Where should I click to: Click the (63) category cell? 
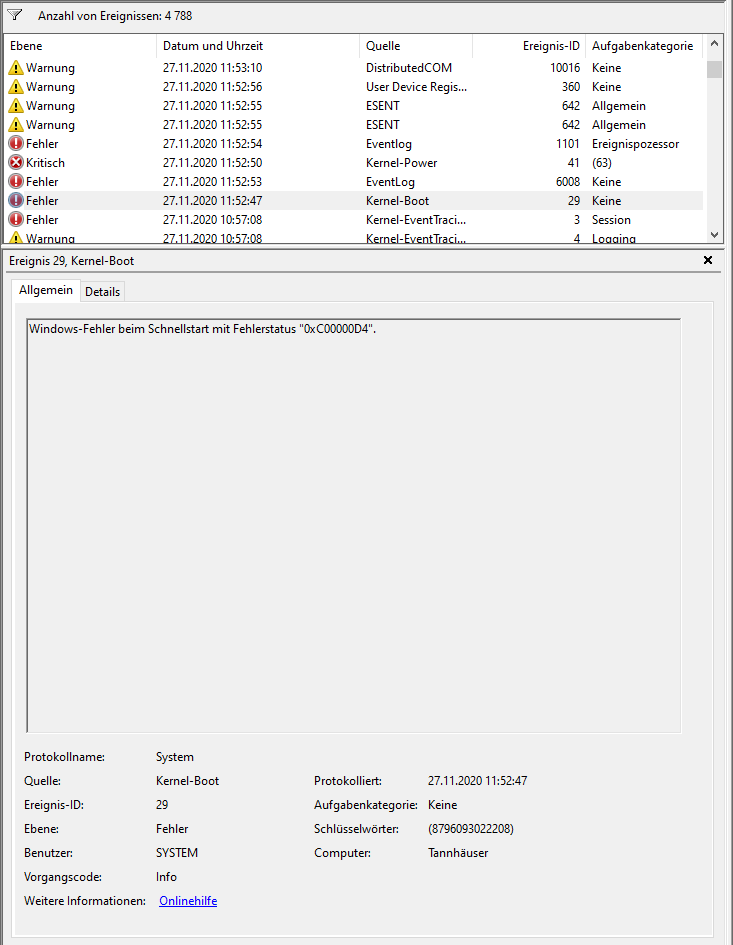coord(602,163)
